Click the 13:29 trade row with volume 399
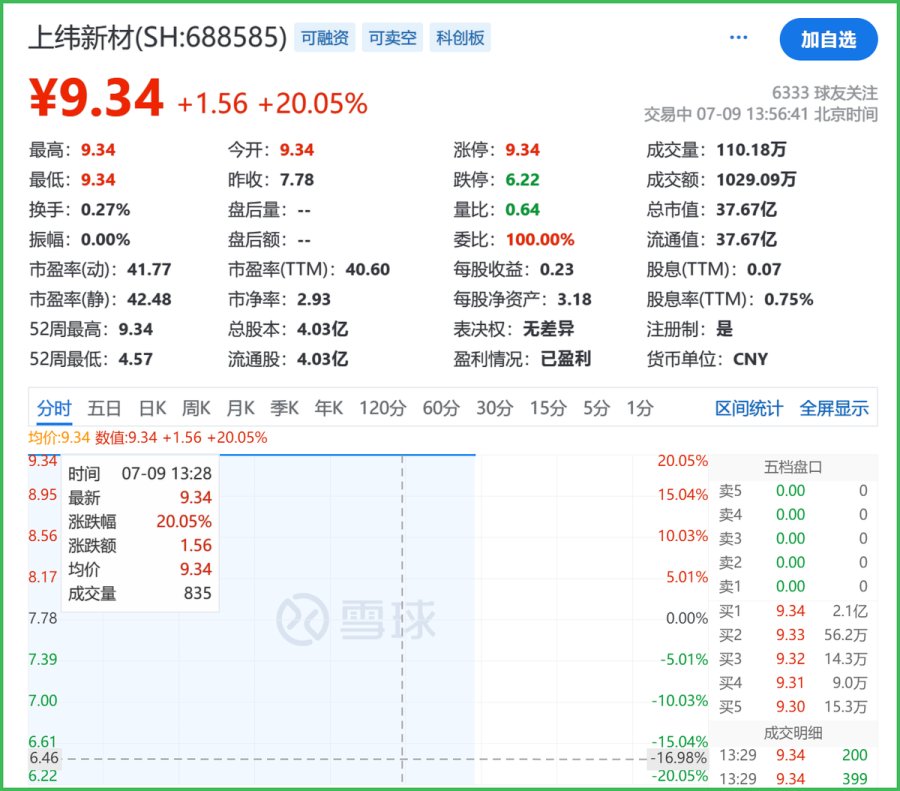 793,779
